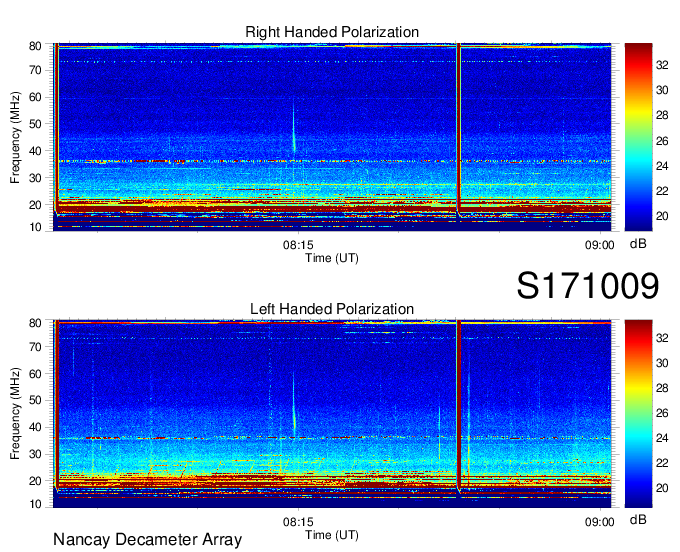Click the 'Nancay Decameter Array' caption

pyautogui.click(x=147, y=540)
